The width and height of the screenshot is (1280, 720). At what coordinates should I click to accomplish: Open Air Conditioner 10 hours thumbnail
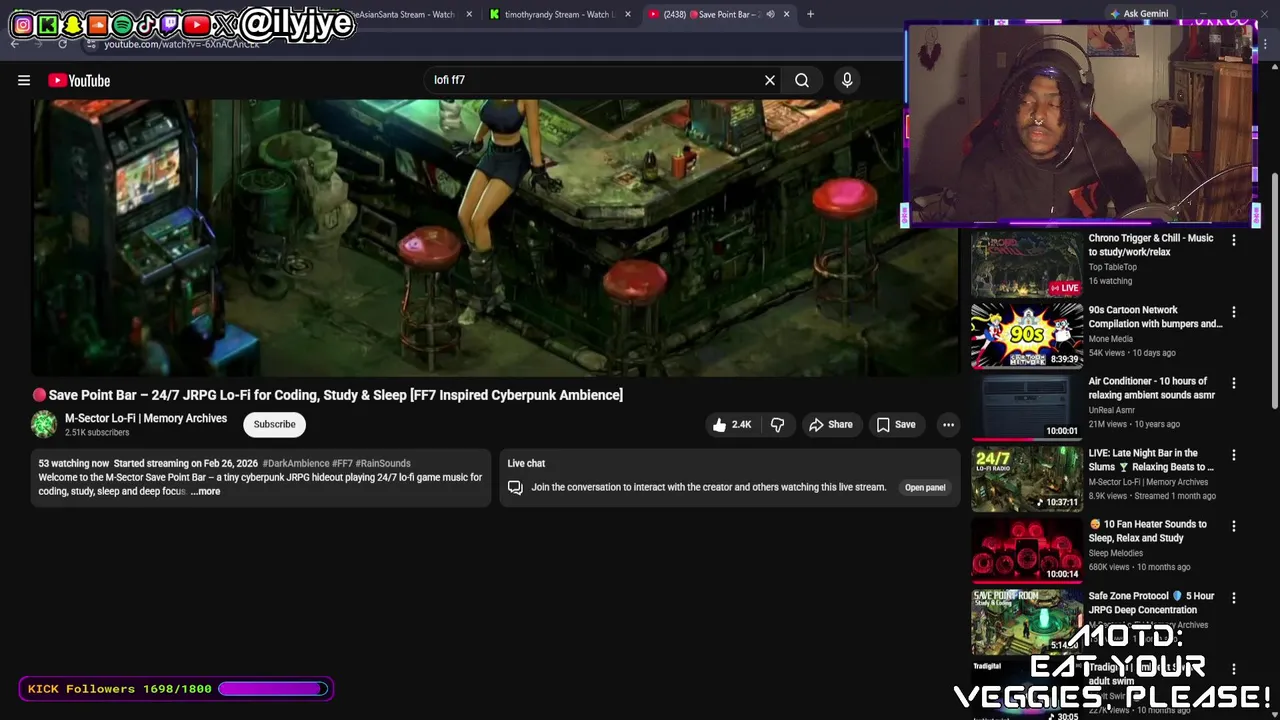click(1027, 407)
